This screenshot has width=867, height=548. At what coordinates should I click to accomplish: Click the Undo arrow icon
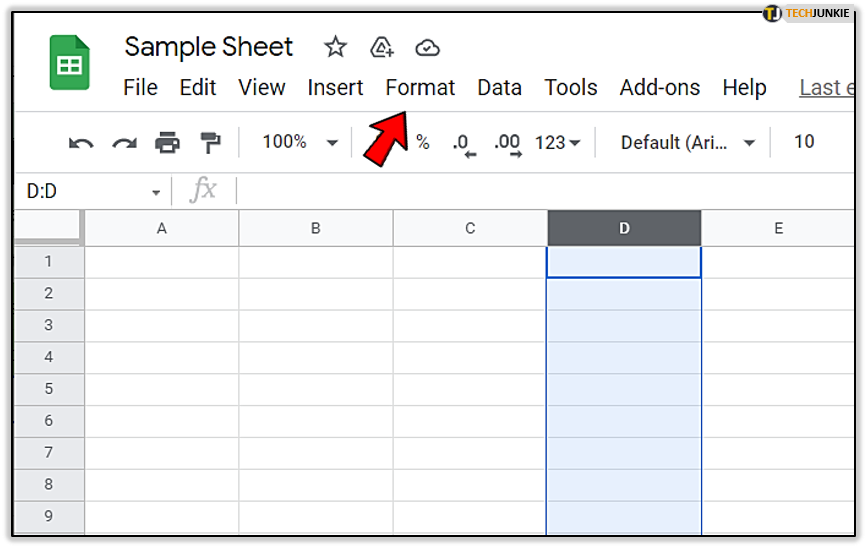click(81, 144)
